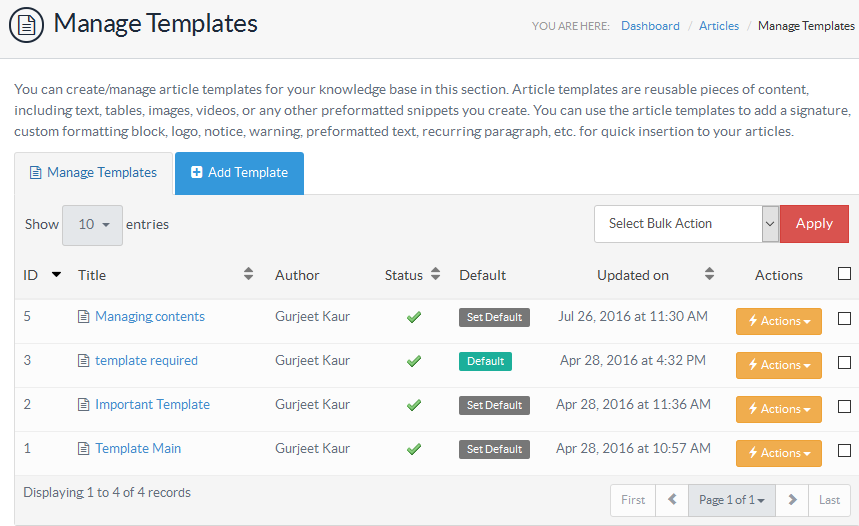Open Actions dropdown for Template Main
859x526 pixels.
(778, 453)
